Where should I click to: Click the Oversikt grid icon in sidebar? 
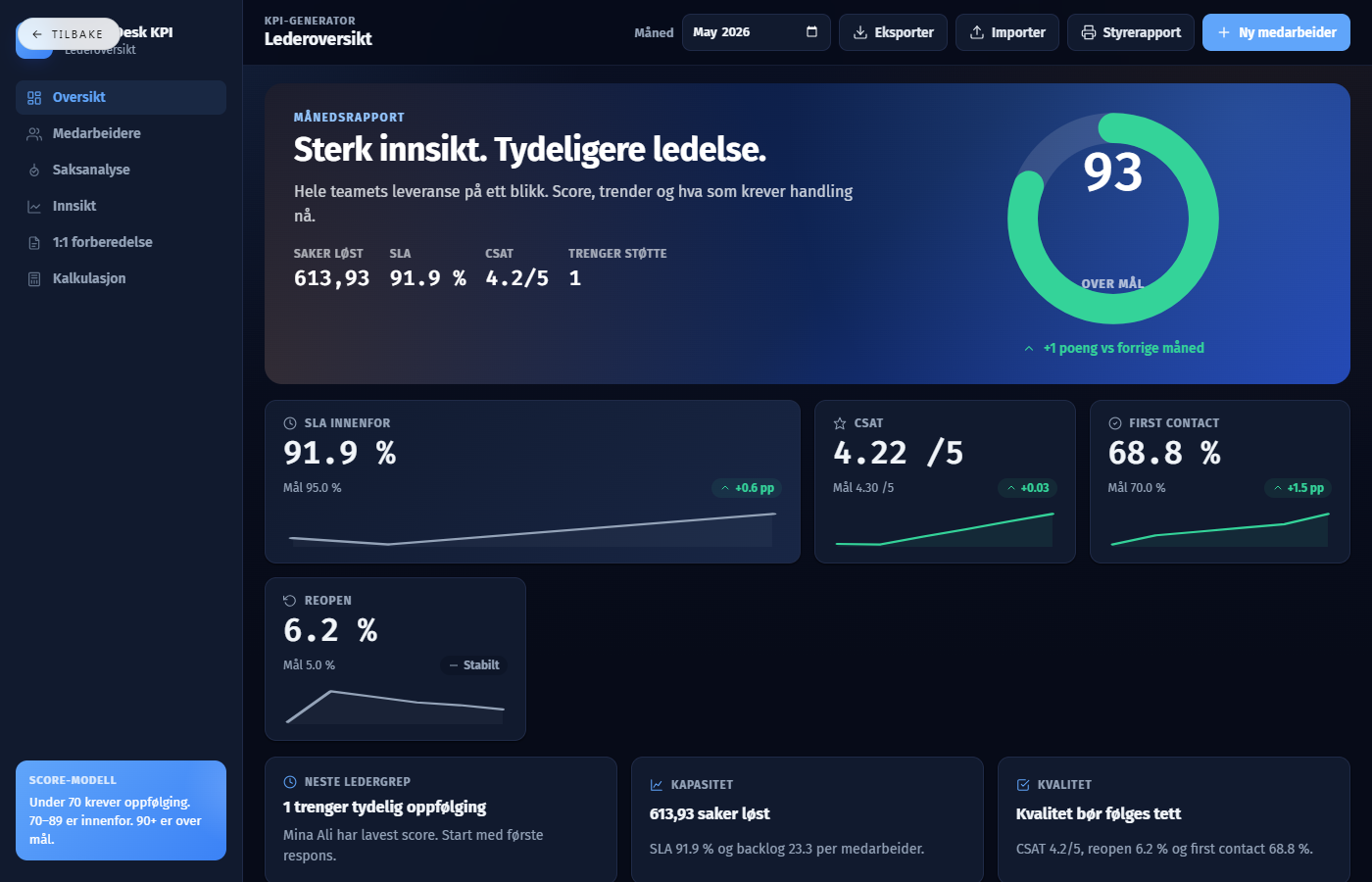pyautogui.click(x=34, y=97)
